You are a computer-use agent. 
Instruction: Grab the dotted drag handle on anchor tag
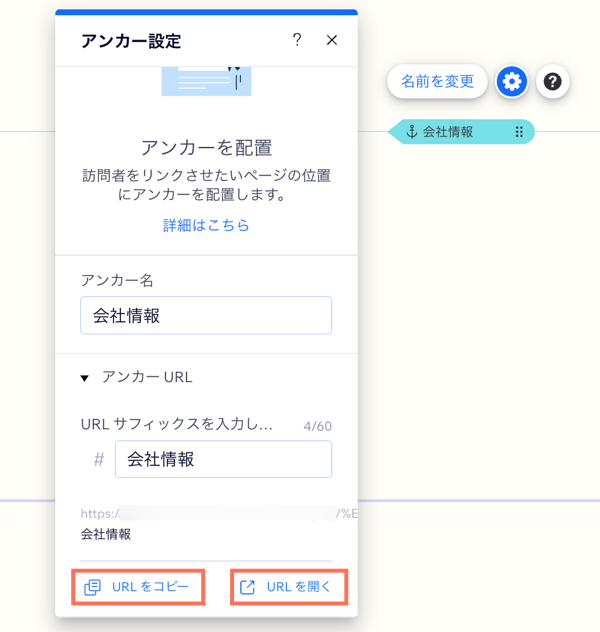[x=519, y=132]
